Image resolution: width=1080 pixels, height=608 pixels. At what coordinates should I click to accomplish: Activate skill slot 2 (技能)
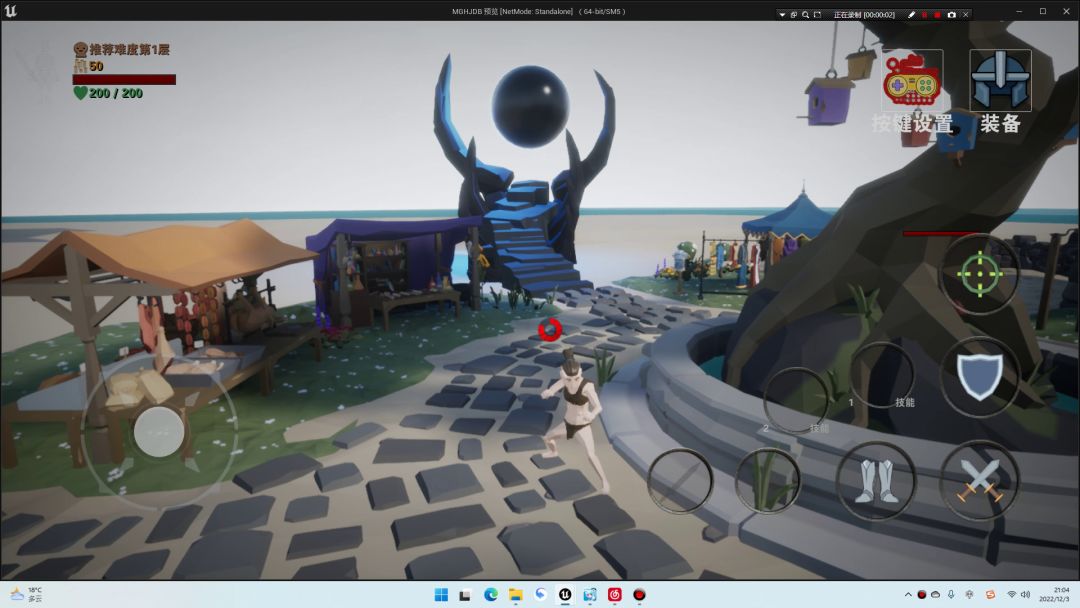click(x=796, y=401)
